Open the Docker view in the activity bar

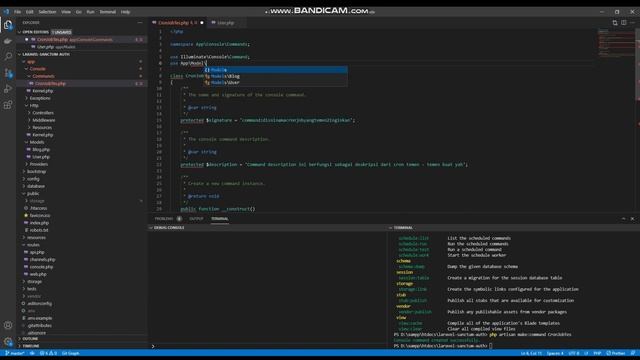[8, 41]
